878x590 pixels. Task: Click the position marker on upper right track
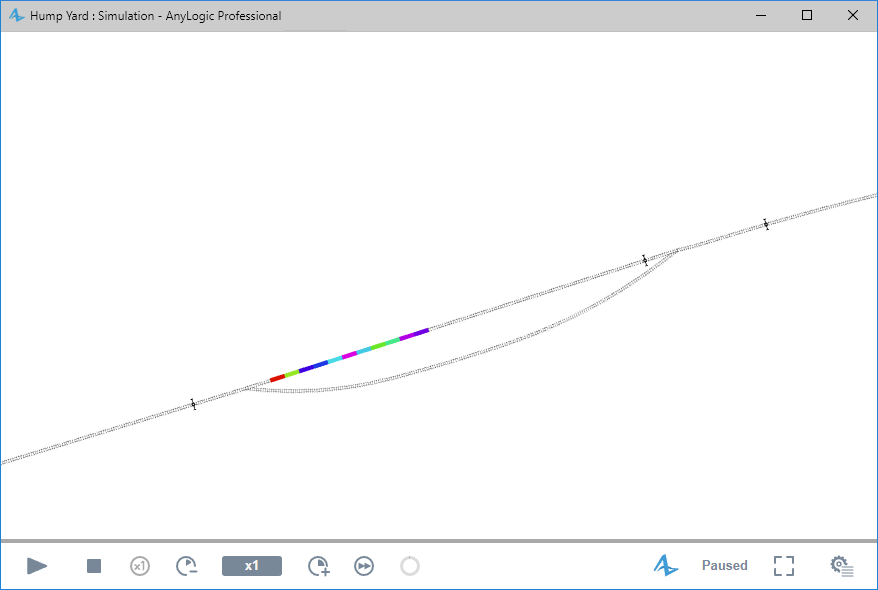coord(765,224)
